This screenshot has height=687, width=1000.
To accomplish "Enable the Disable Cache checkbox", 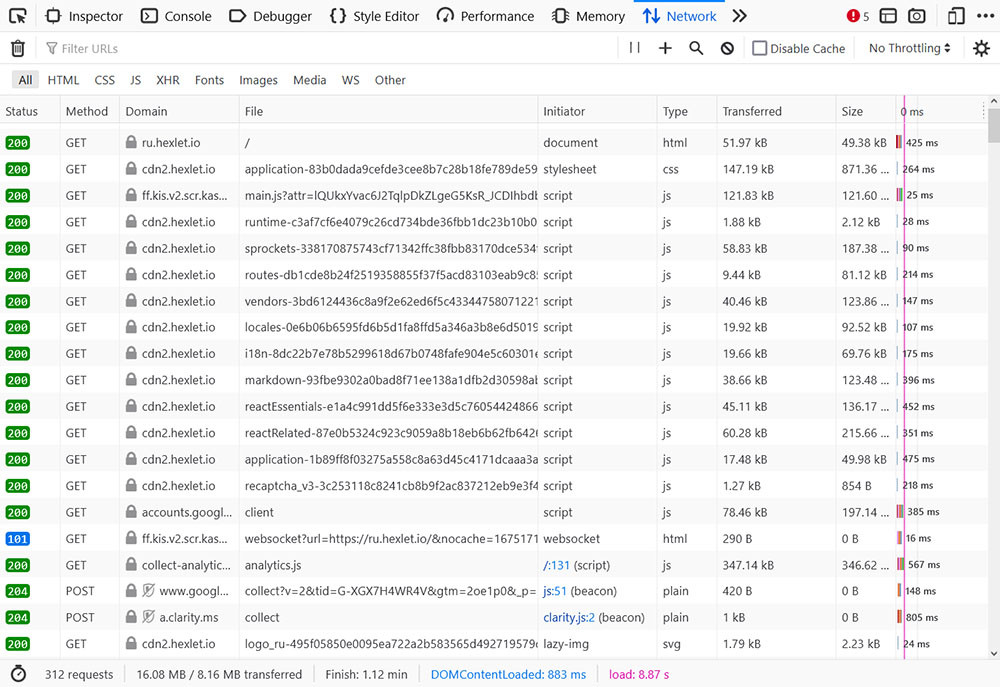I will (761, 48).
